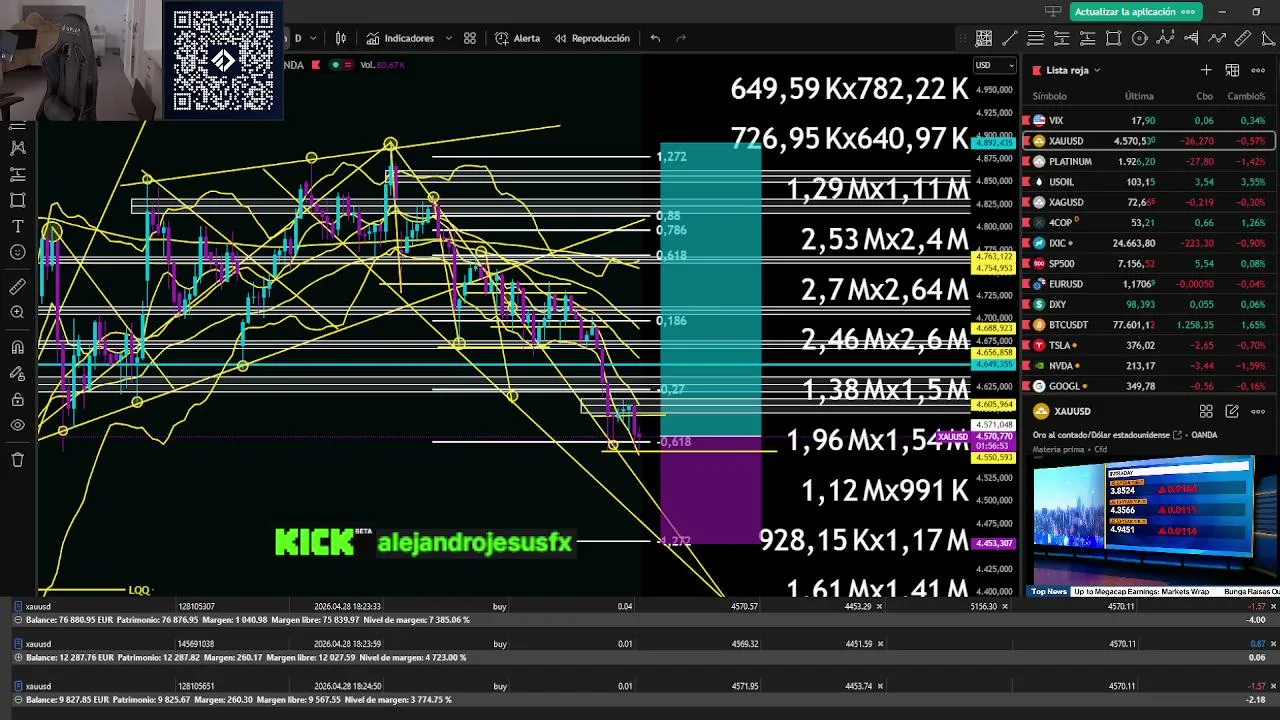Sort watchlist by Última column
This screenshot has height=720, width=1280.
coord(1139,96)
